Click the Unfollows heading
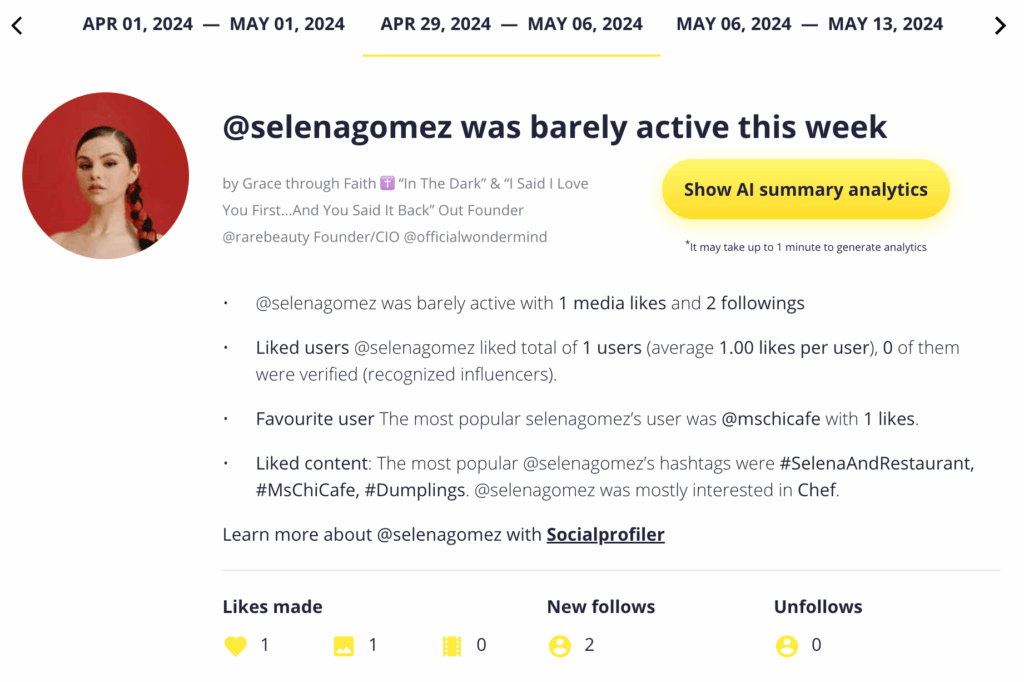The height and width of the screenshot is (682, 1024). point(818,607)
